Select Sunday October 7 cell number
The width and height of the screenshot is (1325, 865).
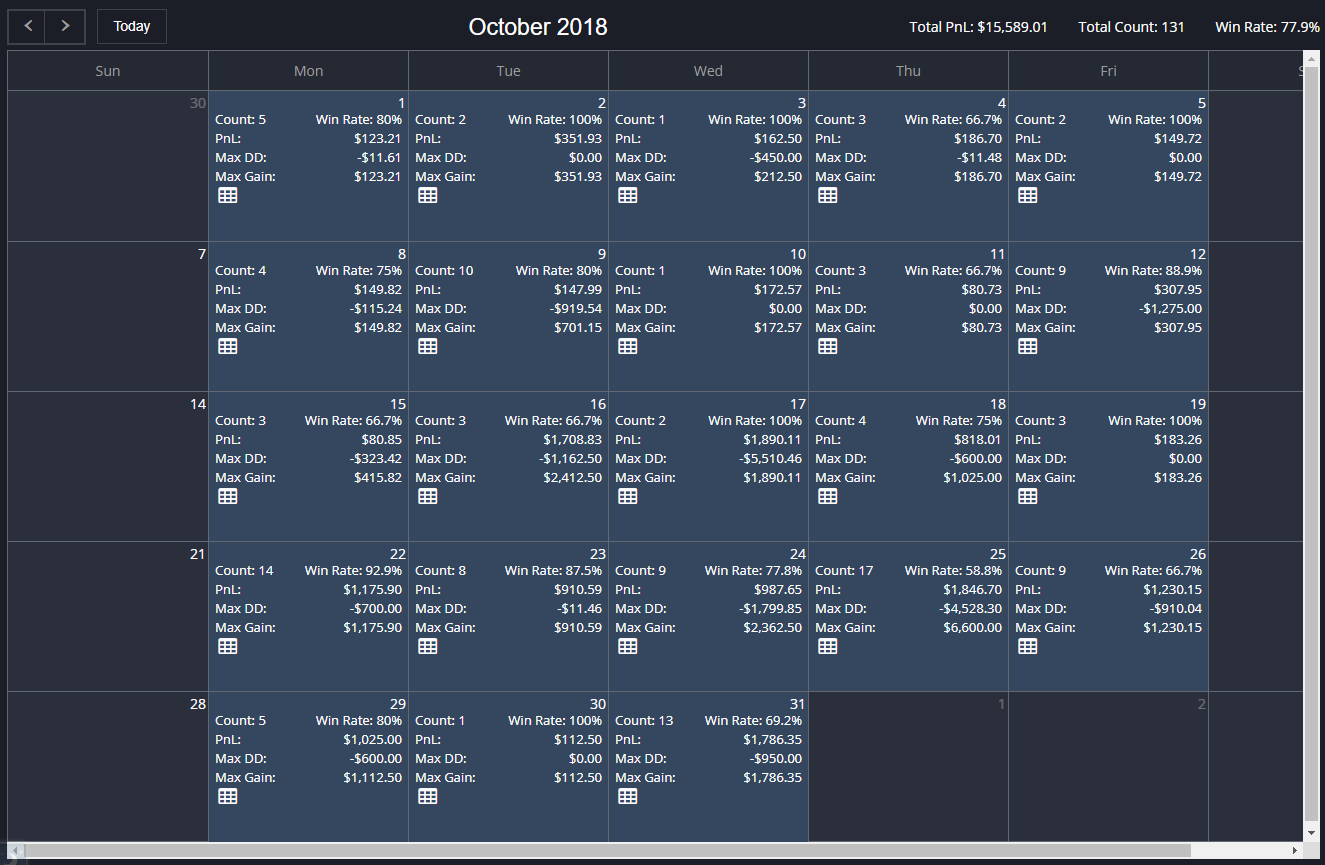202,254
